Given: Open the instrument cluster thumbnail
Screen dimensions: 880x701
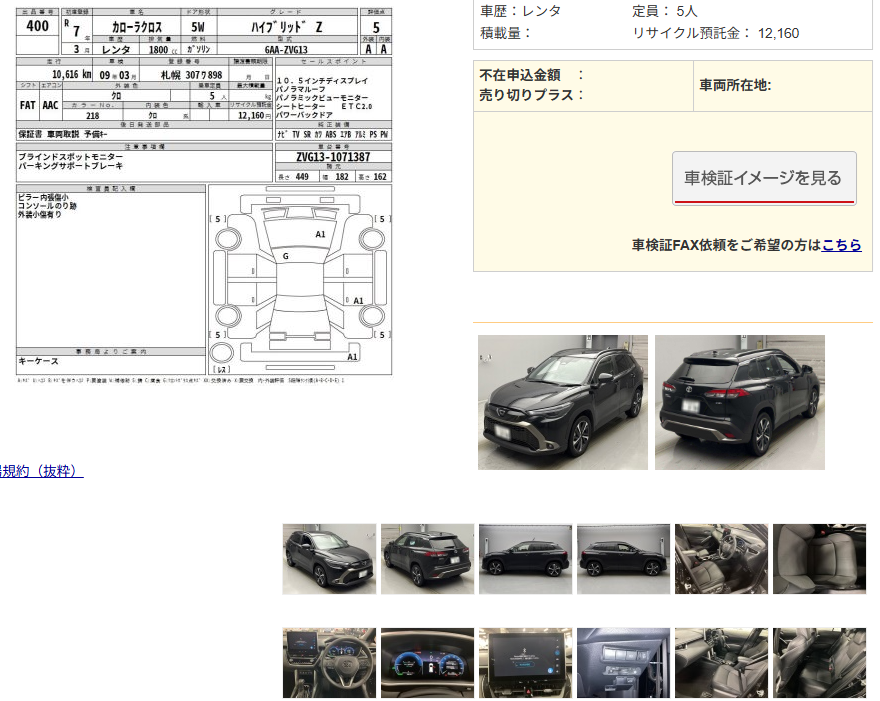Looking at the screenshot, I should [x=427, y=662].
